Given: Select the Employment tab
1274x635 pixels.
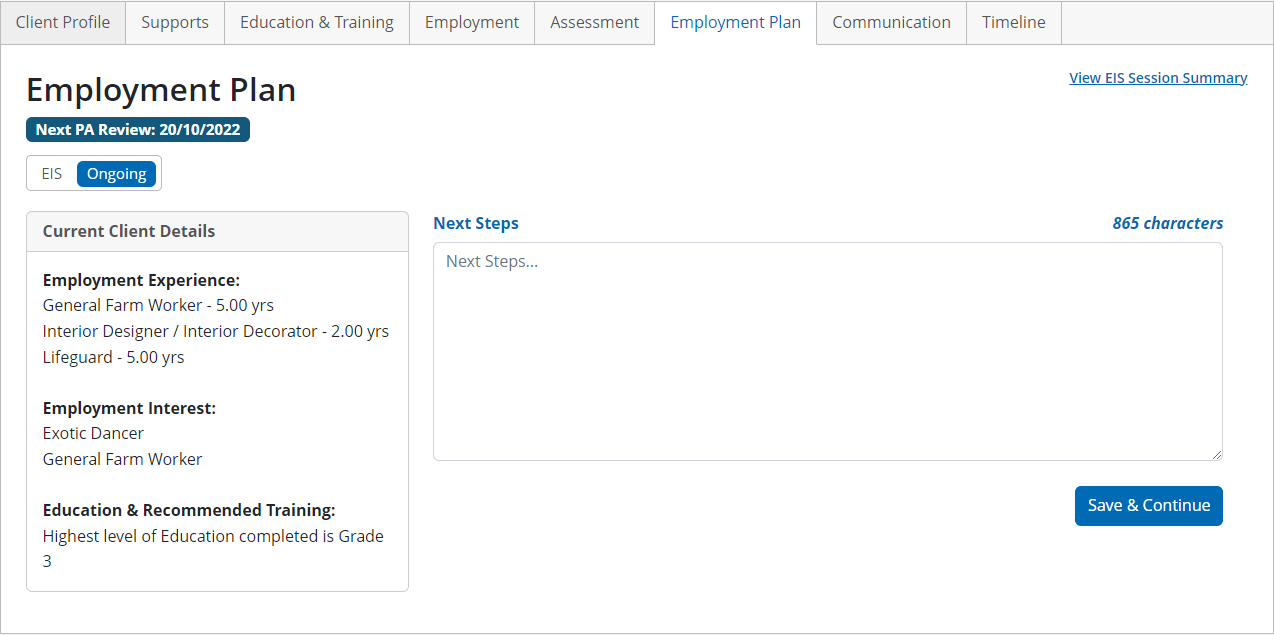Looking at the screenshot, I should [x=472, y=22].
